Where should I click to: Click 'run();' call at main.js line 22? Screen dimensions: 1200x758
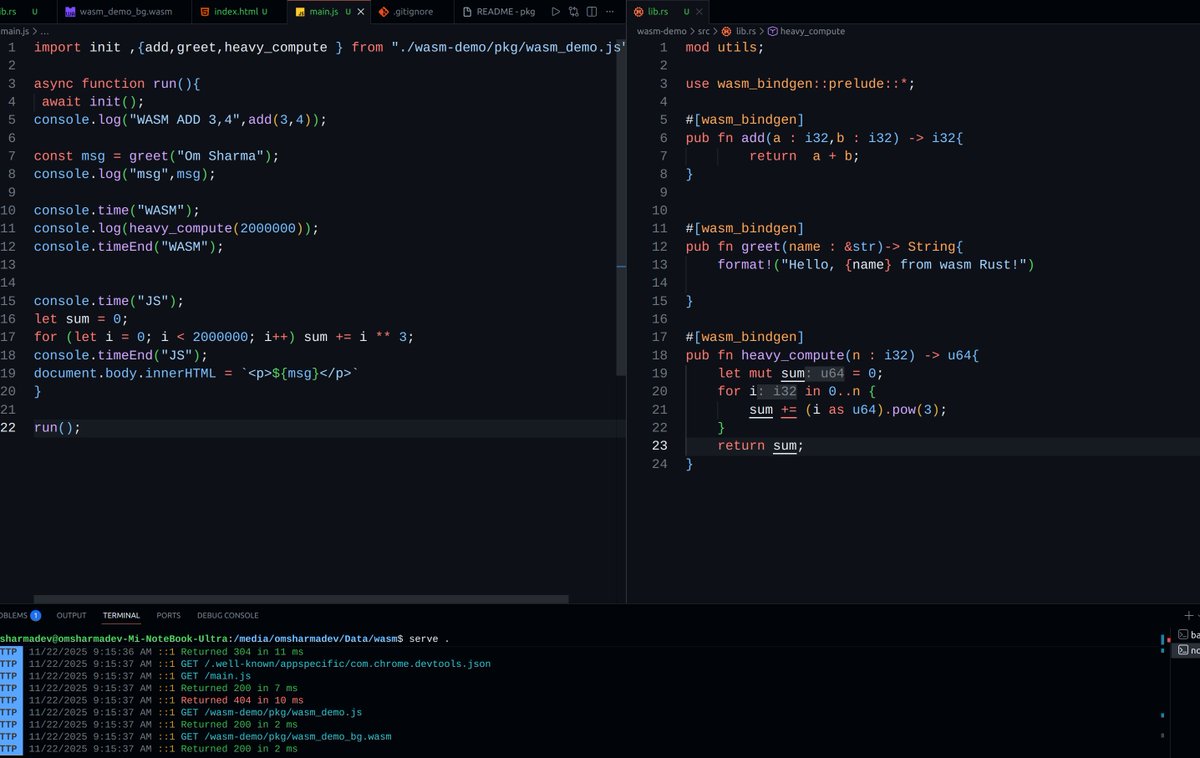(57, 427)
